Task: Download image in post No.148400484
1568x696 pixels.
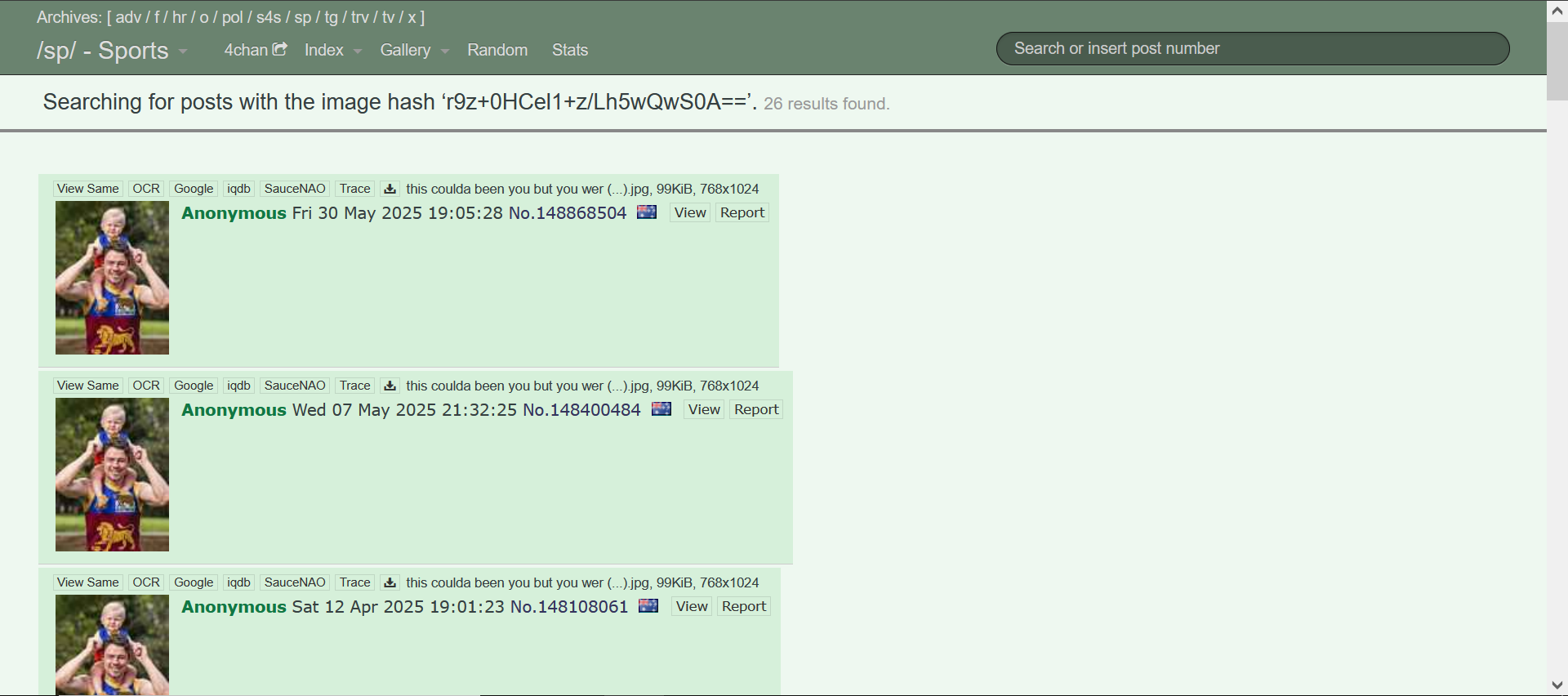Action: click(x=390, y=386)
